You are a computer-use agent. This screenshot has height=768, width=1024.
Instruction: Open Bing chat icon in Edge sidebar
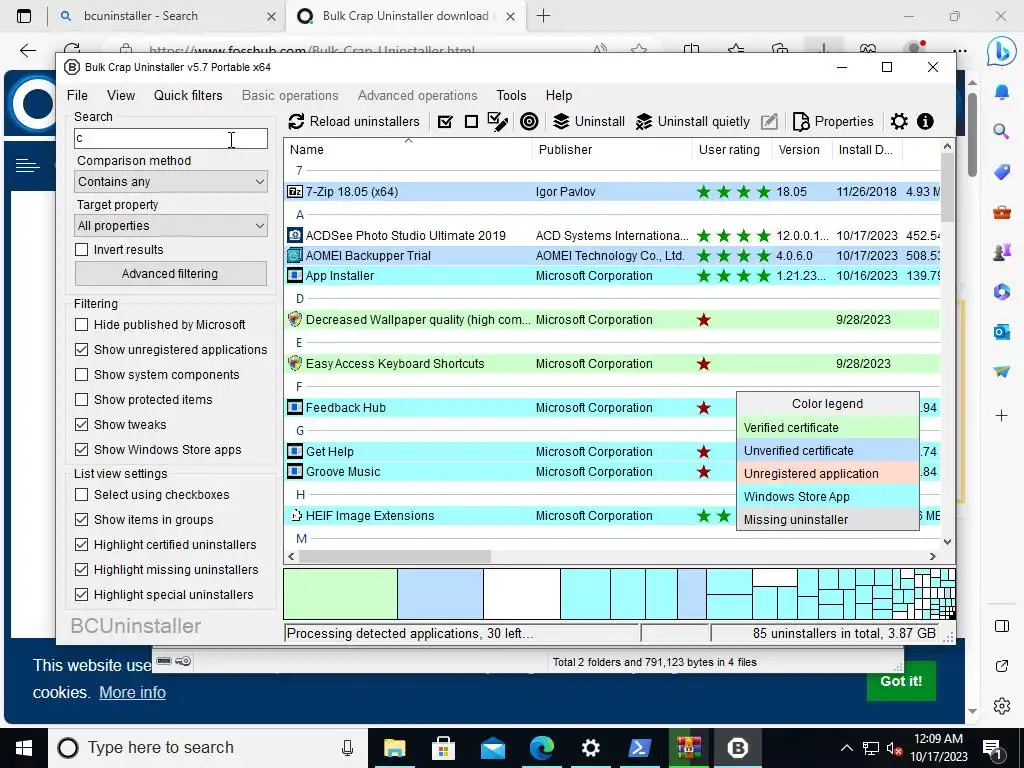coord(1001,52)
